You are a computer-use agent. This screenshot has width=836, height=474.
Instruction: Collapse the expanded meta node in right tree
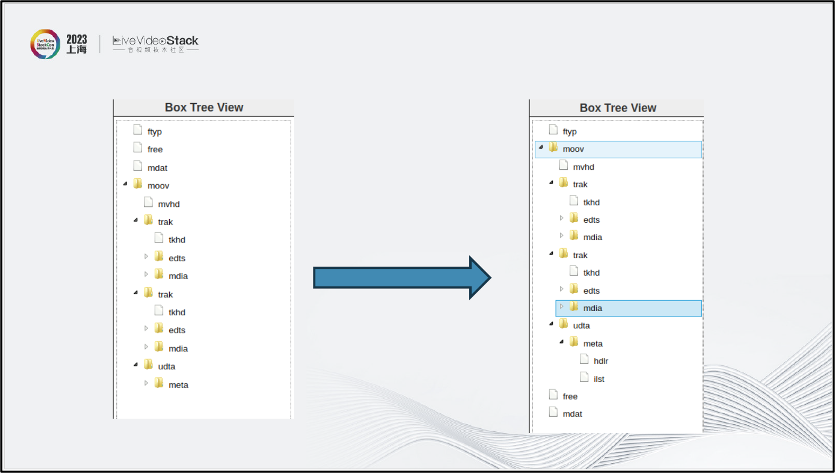[x=561, y=342]
